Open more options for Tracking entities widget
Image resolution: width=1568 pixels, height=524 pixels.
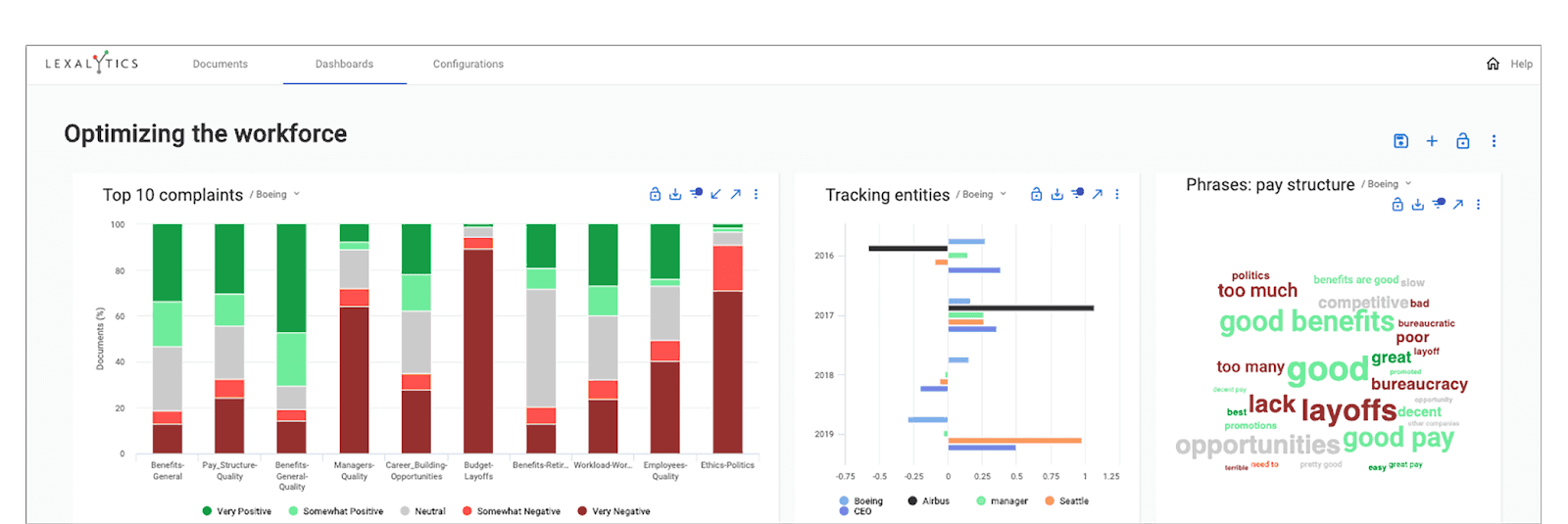coord(1117,194)
